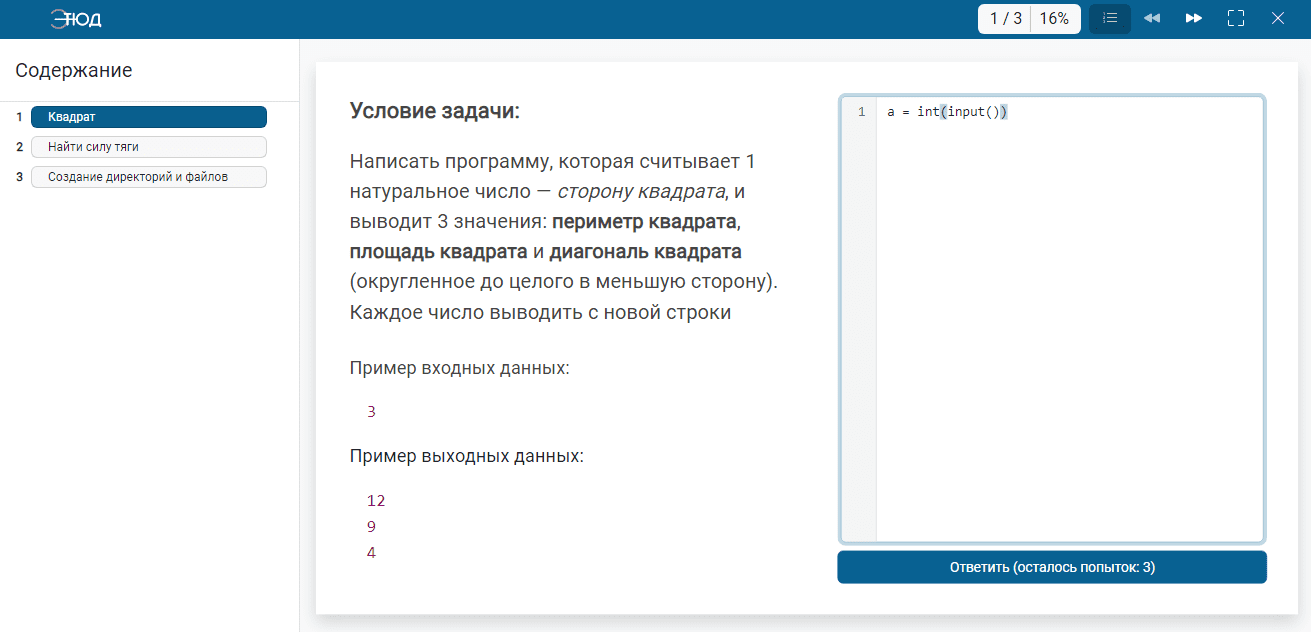1311x632 pixels.
Task: Enter fullscreen mode
Action: pyautogui.click(x=1236, y=18)
